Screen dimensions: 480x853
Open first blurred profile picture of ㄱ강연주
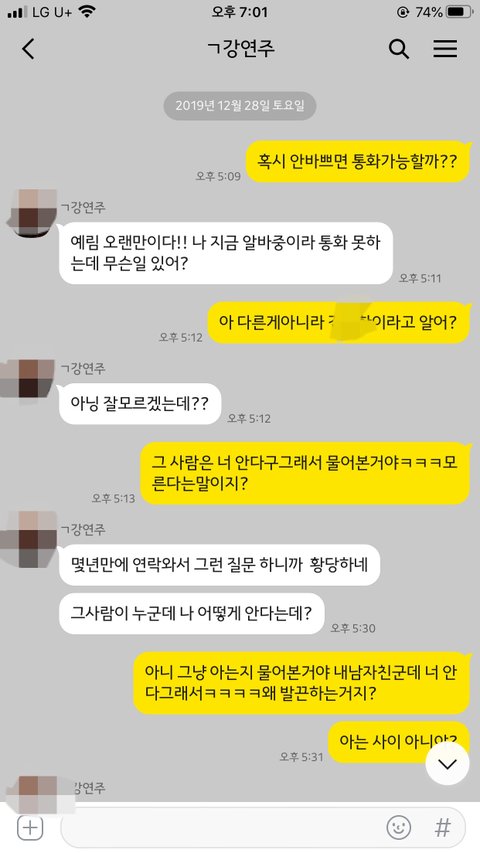pos(32,213)
